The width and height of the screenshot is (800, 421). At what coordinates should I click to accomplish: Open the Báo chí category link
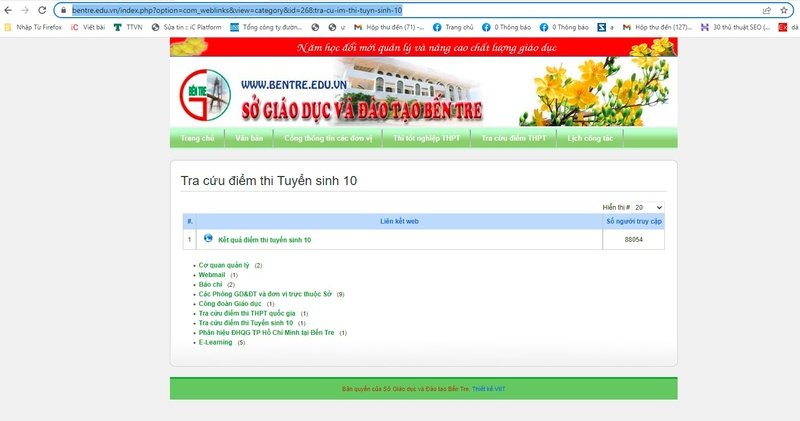210,285
